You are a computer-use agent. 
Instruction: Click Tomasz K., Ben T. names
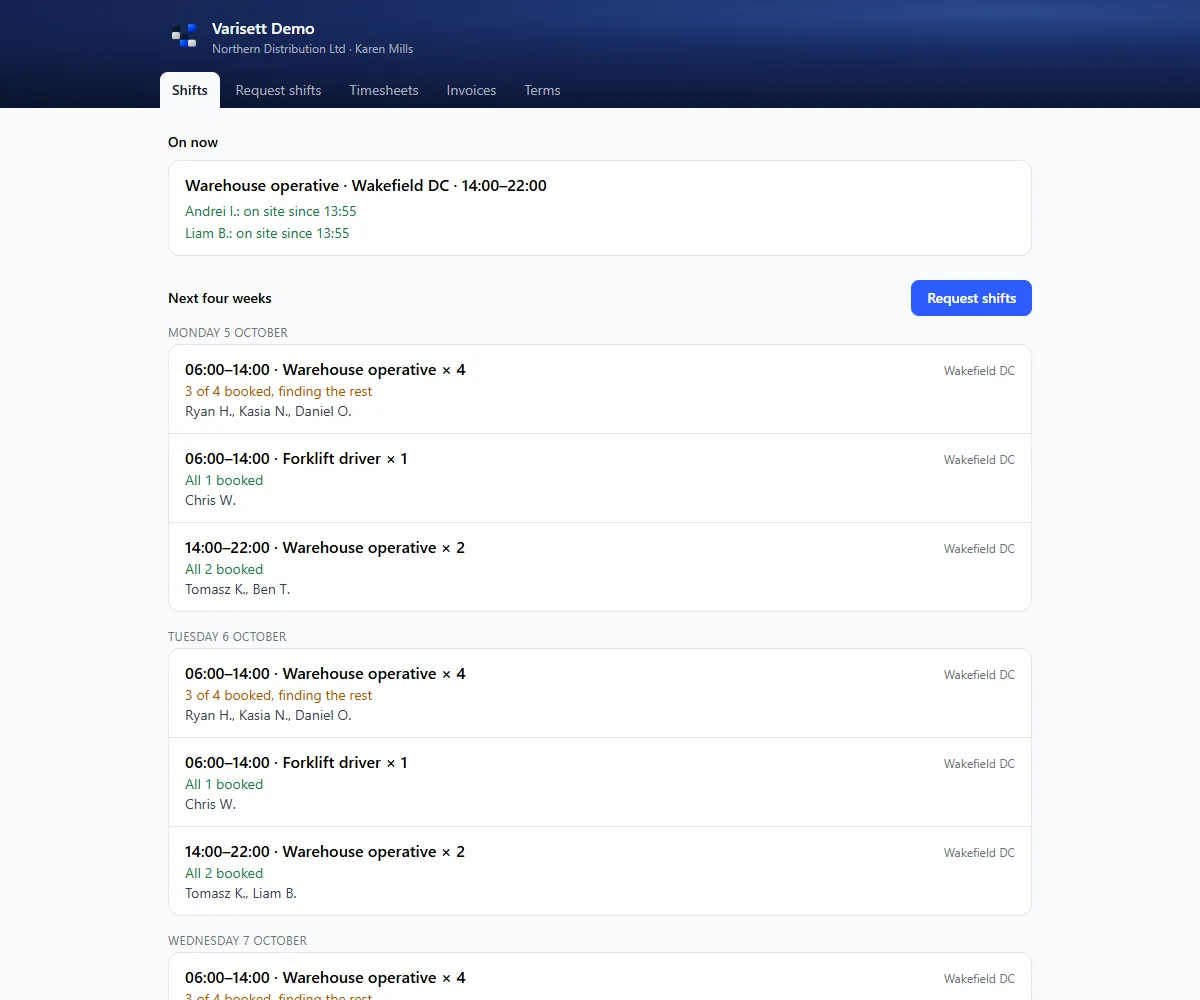(x=238, y=589)
